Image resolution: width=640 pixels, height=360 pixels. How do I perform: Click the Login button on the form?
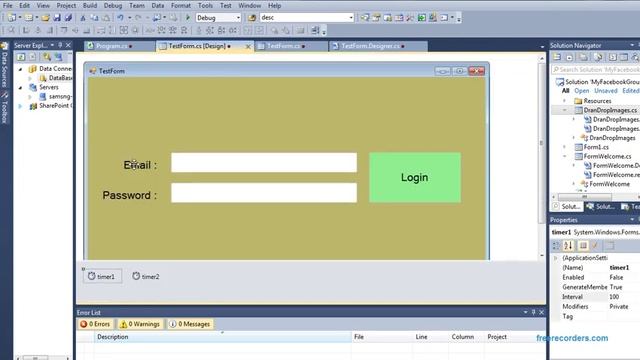(415, 178)
